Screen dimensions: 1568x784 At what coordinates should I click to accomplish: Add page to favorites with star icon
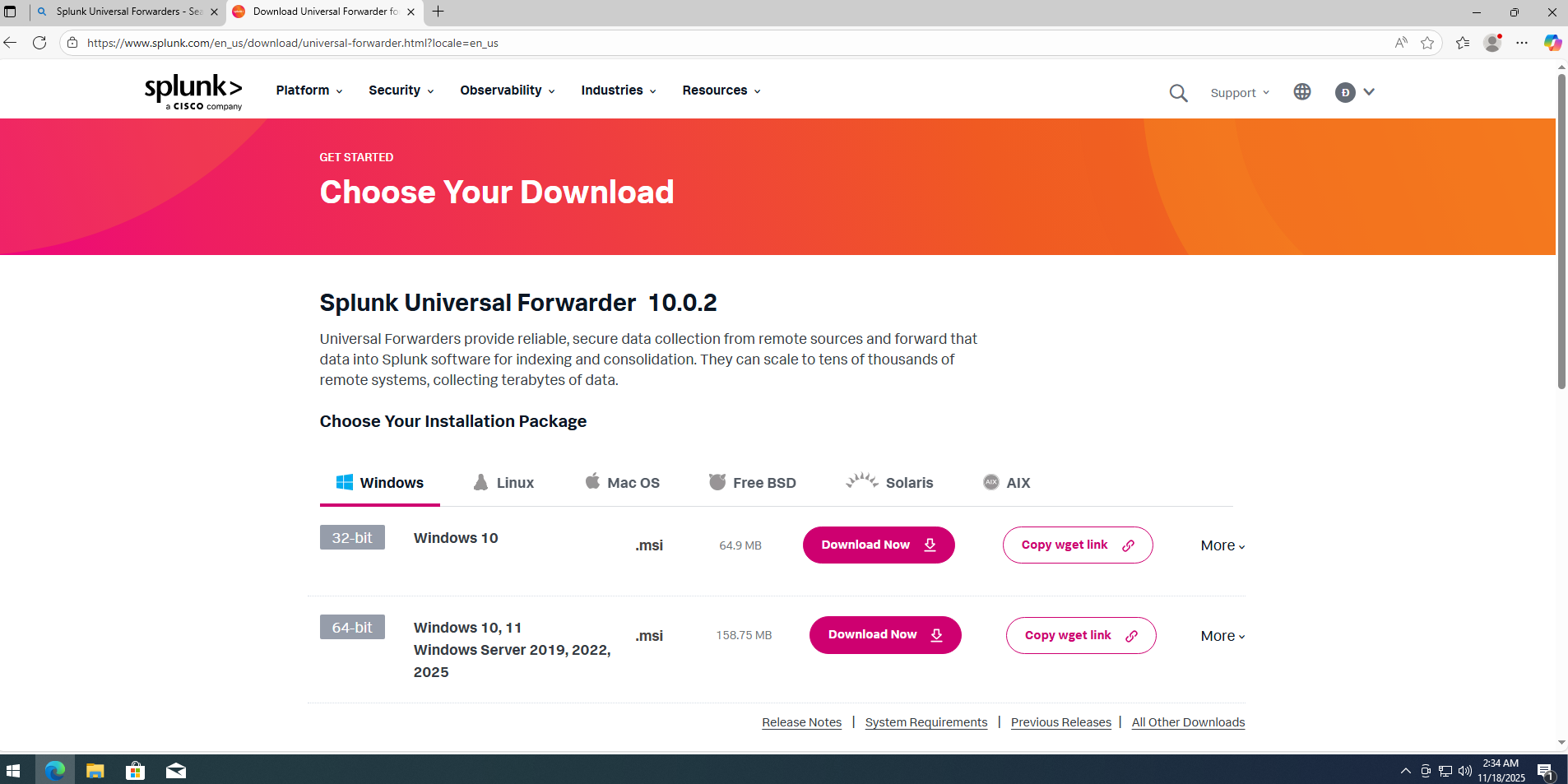pos(1427,43)
